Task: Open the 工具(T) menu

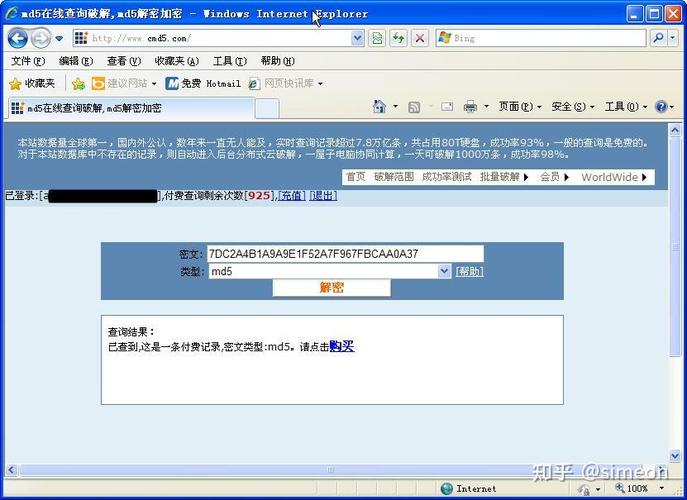Action: coord(230,61)
